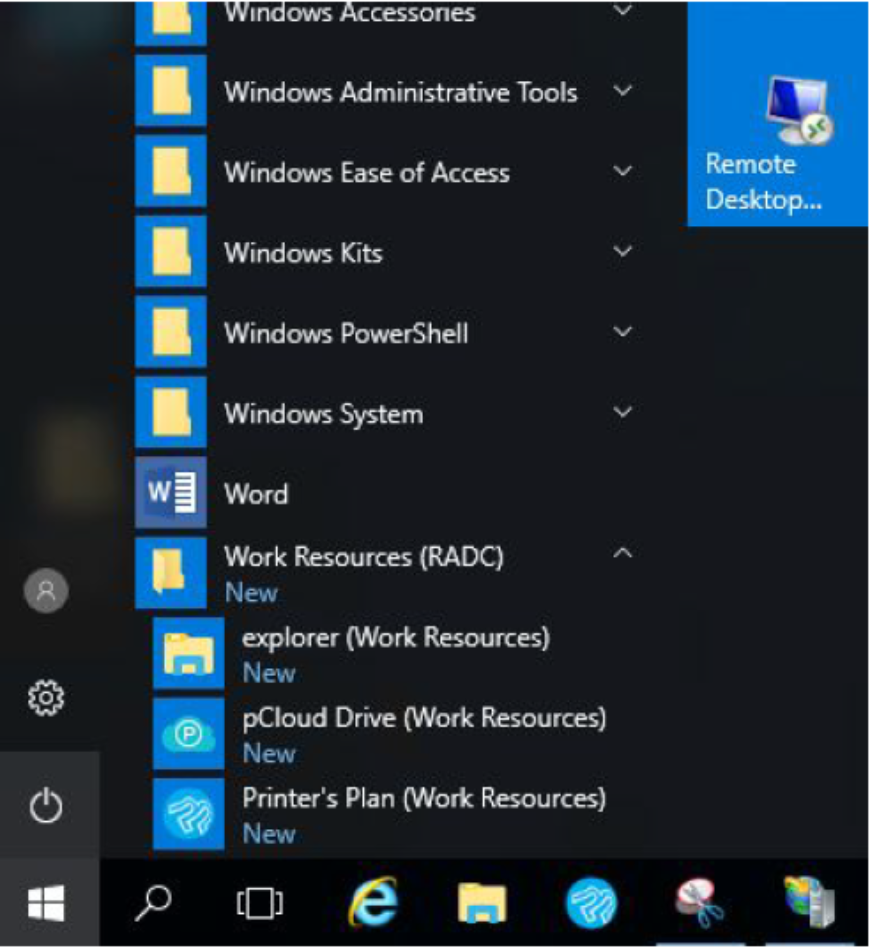
Task: Select the Windows Ease of Access label
Action: point(367,173)
